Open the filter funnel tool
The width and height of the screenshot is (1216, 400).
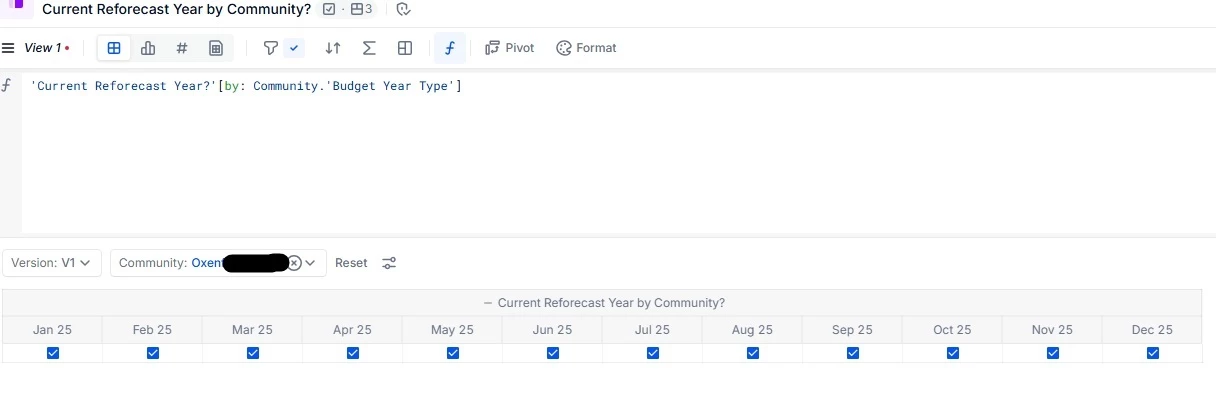270,48
